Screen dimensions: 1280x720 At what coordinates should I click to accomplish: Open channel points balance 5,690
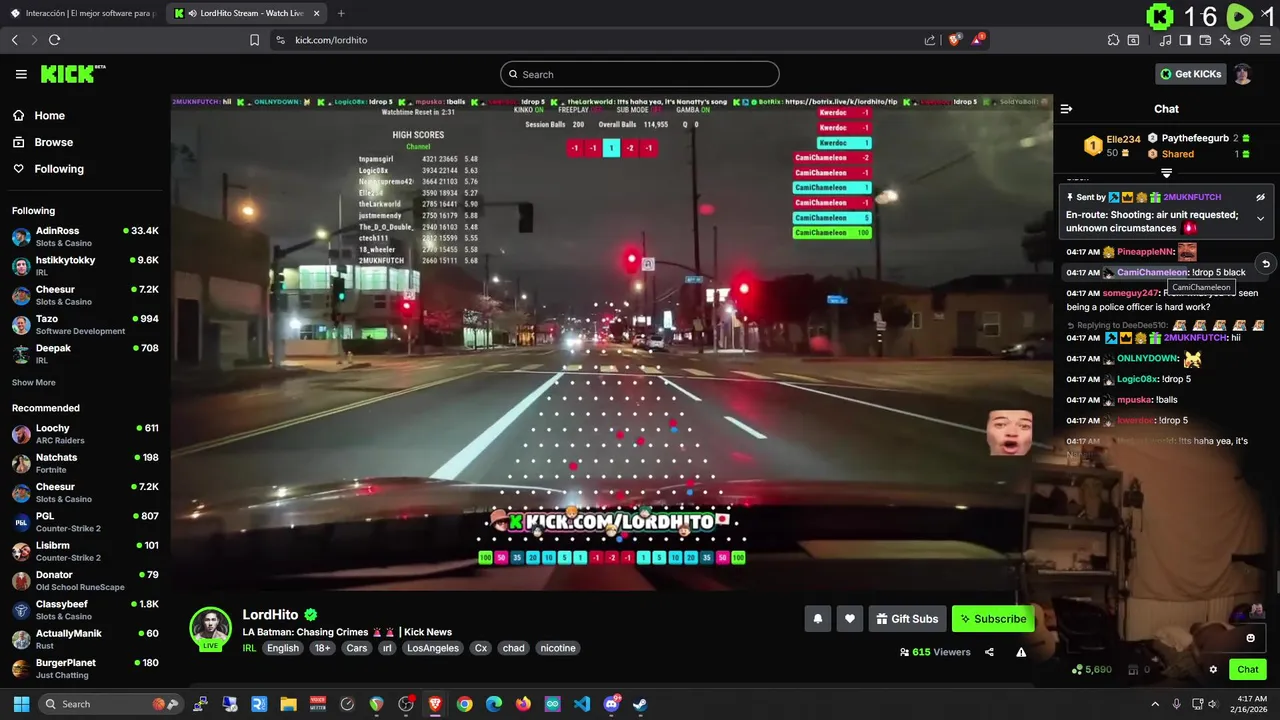1091,670
